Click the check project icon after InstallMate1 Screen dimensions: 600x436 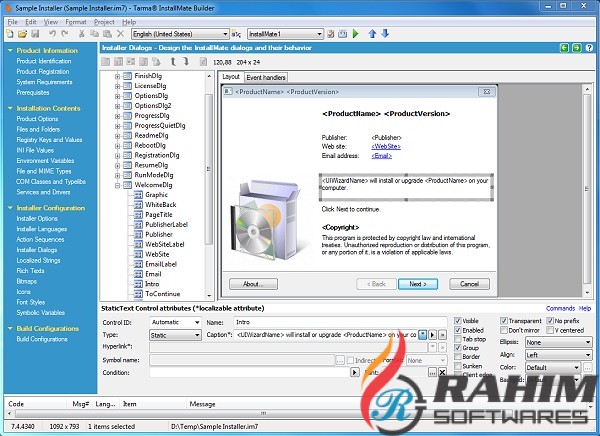[331, 34]
